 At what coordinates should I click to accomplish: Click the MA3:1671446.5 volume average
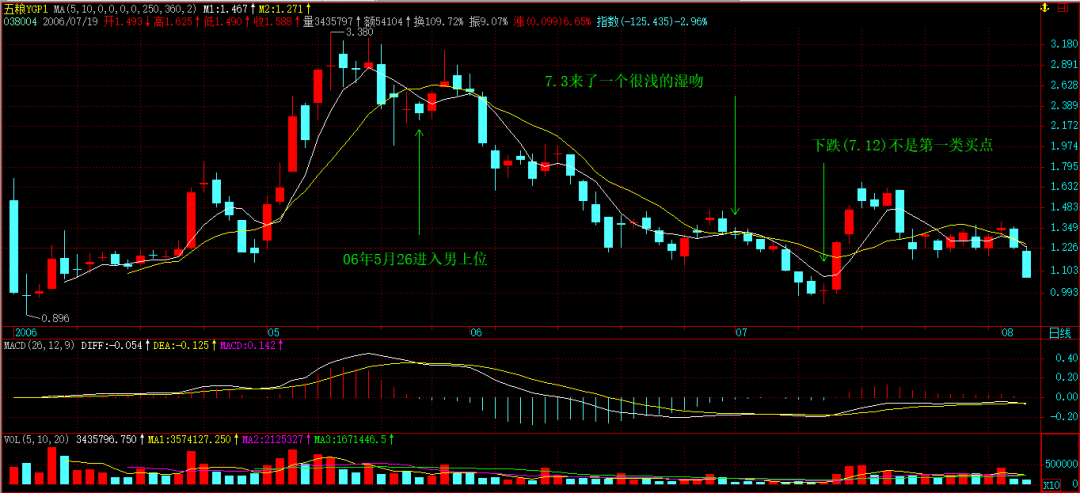[351, 439]
